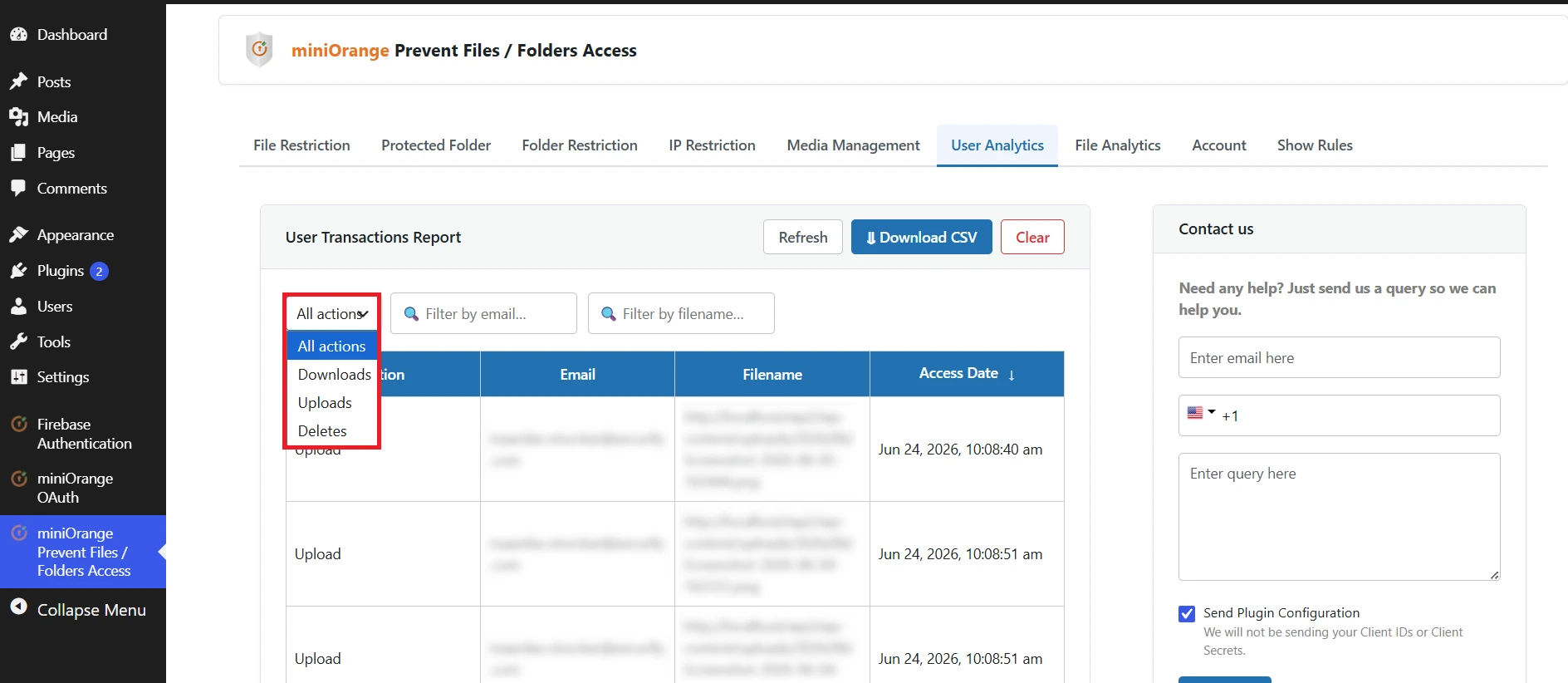
Task: Click the Dashboard gauge icon
Action: pos(18,35)
